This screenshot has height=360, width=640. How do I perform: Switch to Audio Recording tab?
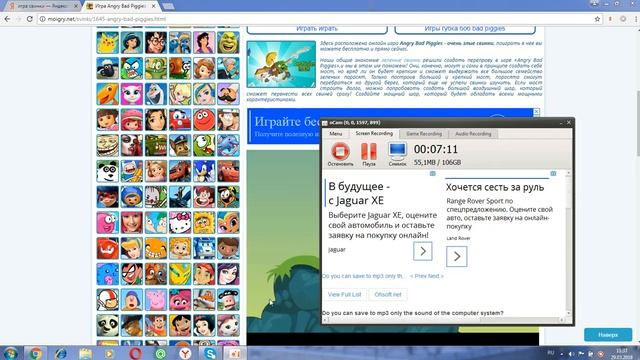[x=473, y=134]
